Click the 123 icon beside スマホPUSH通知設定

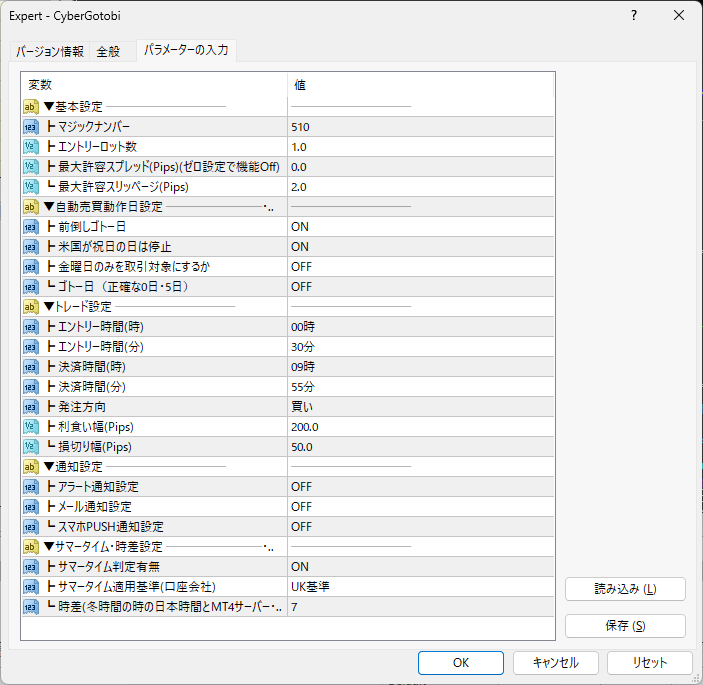click(x=30, y=527)
